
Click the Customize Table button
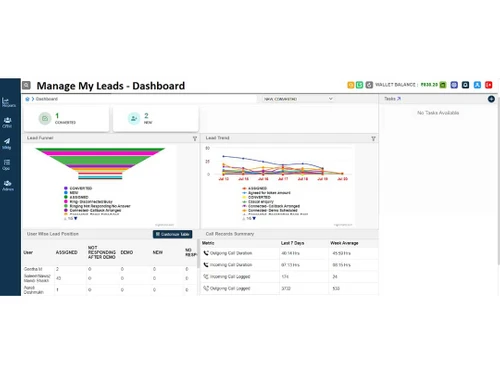click(x=172, y=234)
